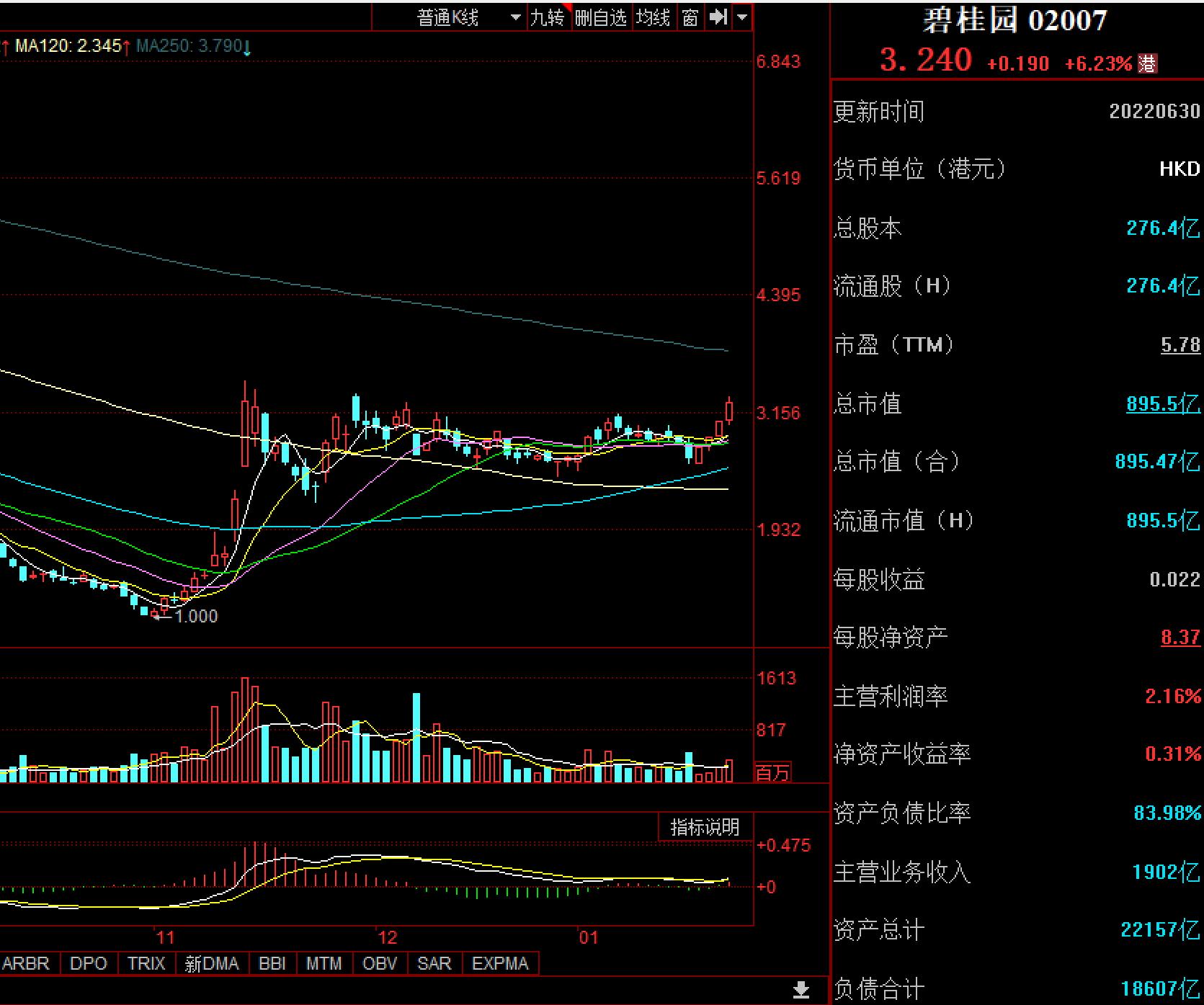The image size is (1204, 1005).
Task: Click the 资产总计 value 22157亿
Action: (x=1160, y=930)
